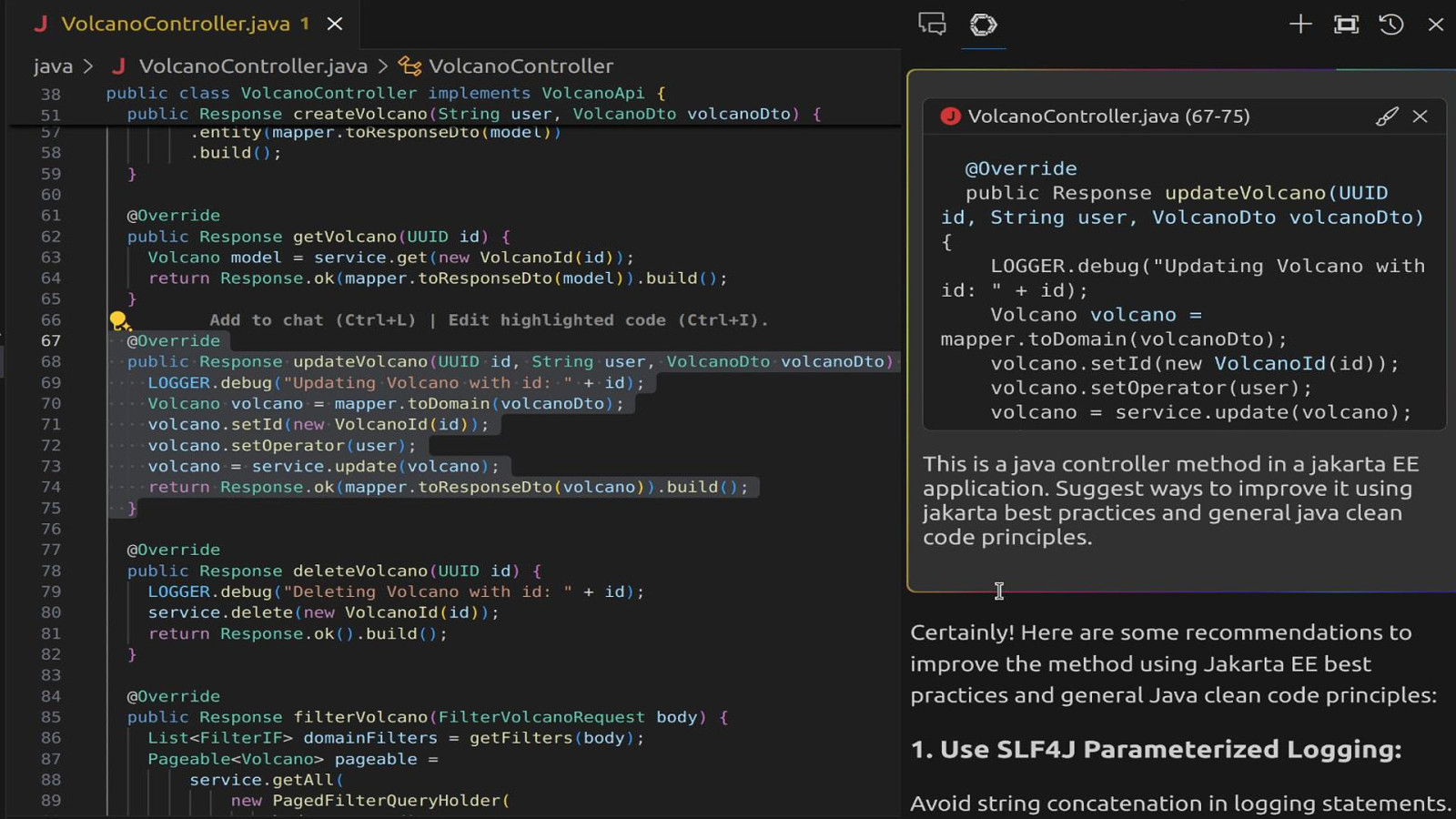The image size is (1456, 819).
Task: Remove the VolcanoController.java (67-75) snippet
Action: click(x=1420, y=116)
